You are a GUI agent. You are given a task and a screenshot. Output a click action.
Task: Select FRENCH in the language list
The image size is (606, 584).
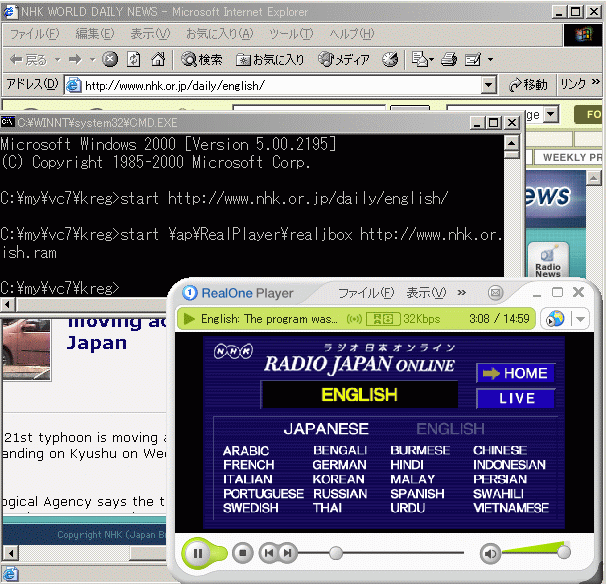[x=249, y=465]
